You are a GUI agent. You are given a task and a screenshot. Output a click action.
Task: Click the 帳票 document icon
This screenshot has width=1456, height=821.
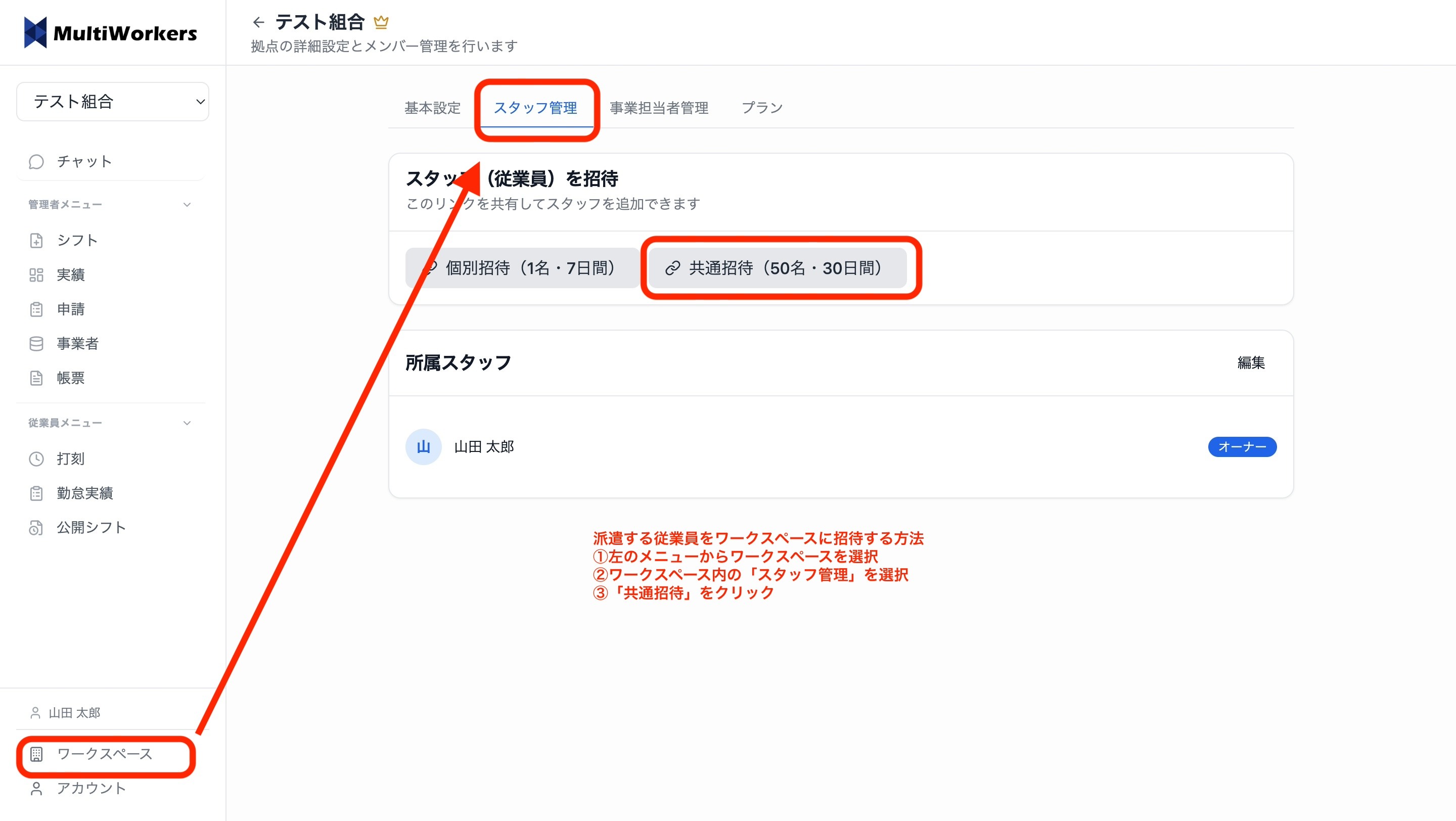[x=36, y=378]
